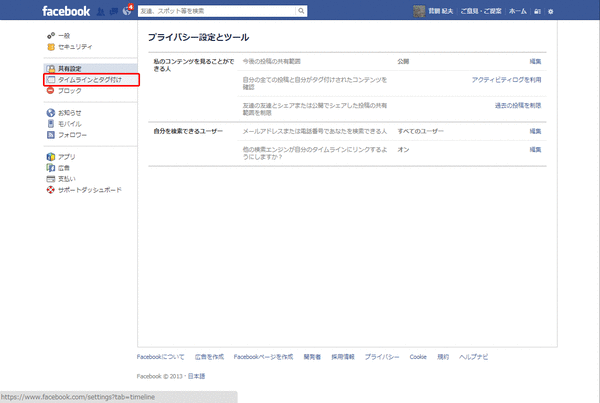Click 過去の投稿を制限 link
This screenshot has width=600, height=403.
[x=518, y=105]
